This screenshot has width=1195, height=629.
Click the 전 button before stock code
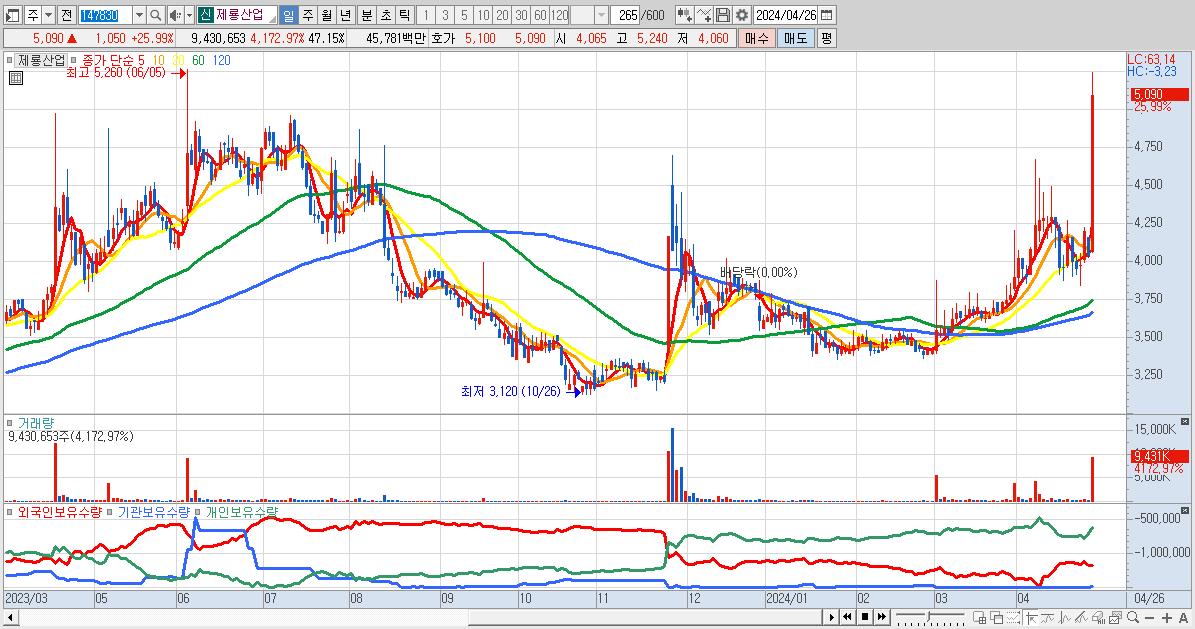pos(66,14)
